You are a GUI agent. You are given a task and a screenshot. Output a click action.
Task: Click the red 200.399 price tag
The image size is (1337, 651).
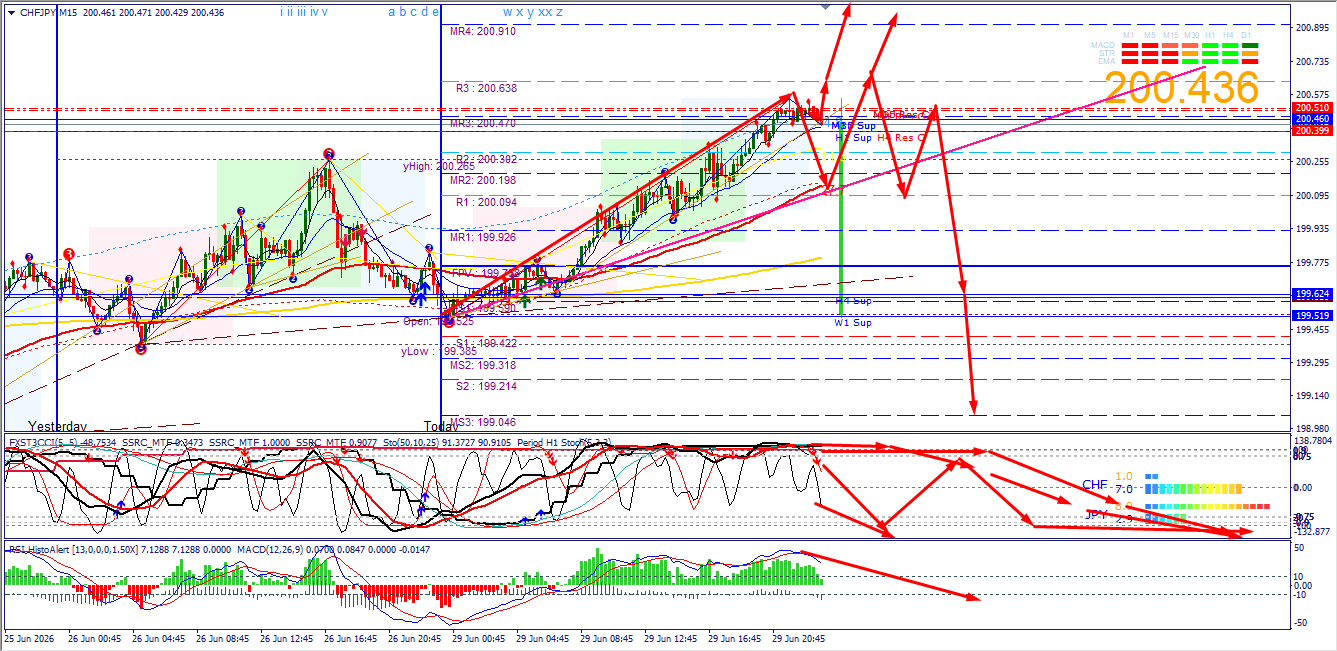click(1311, 130)
